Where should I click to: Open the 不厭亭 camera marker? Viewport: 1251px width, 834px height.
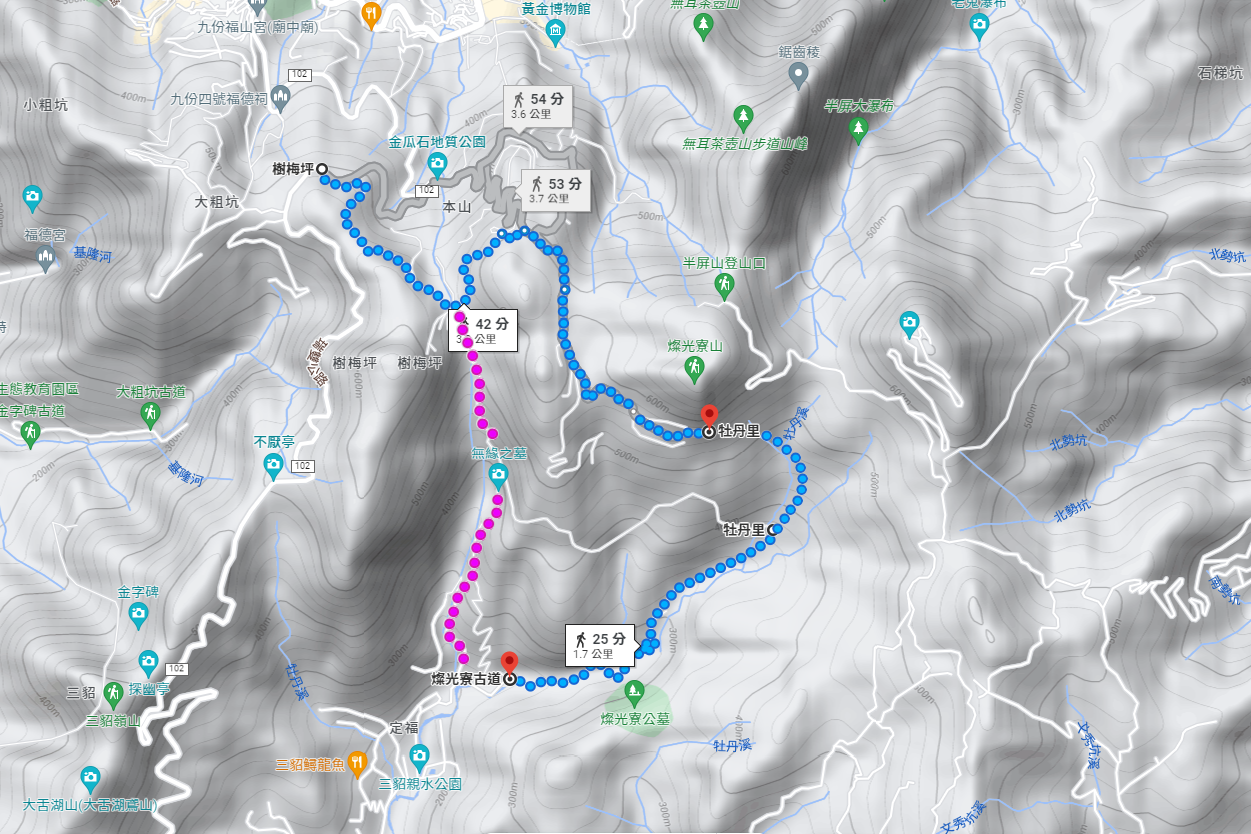tap(273, 464)
